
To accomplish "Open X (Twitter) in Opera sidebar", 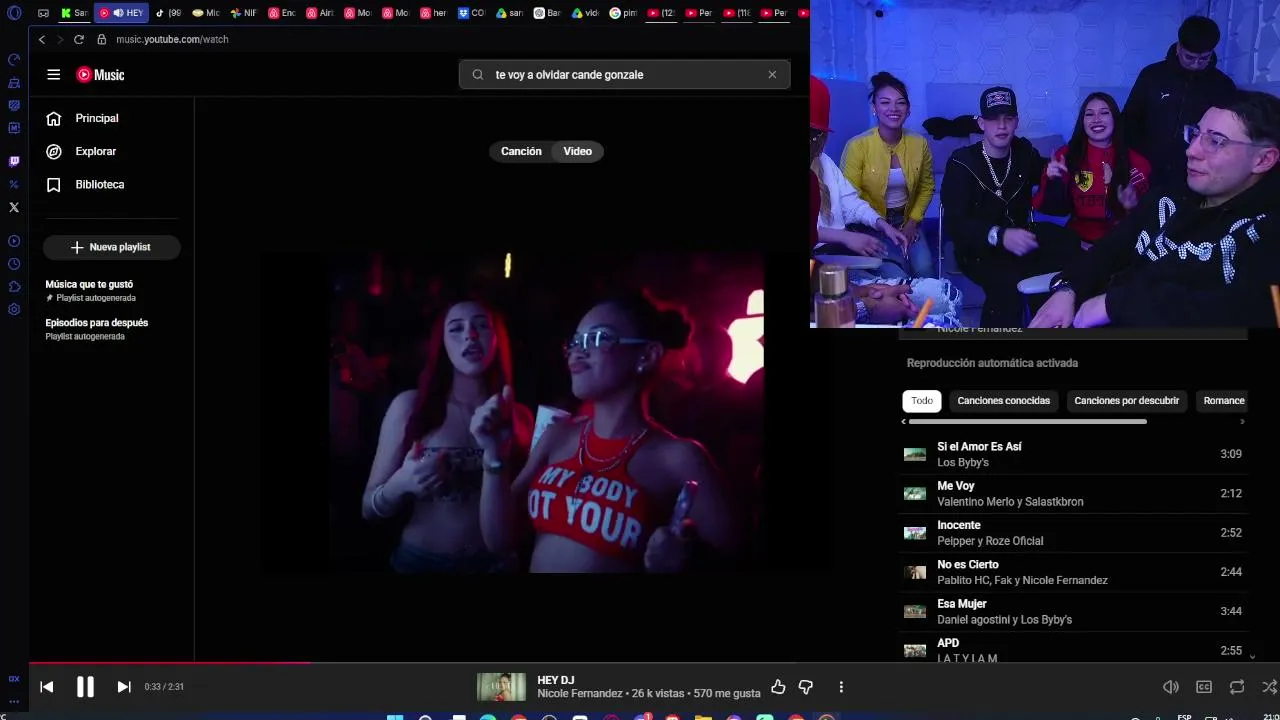I will 14,207.
